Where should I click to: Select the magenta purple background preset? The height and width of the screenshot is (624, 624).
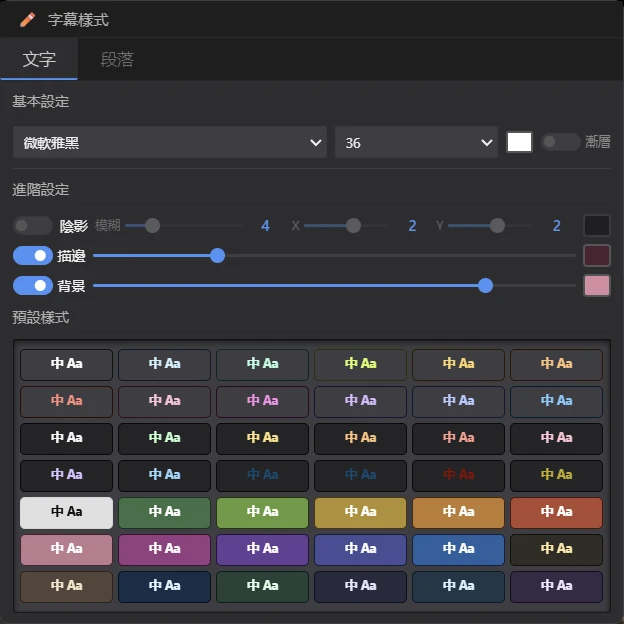(164, 549)
